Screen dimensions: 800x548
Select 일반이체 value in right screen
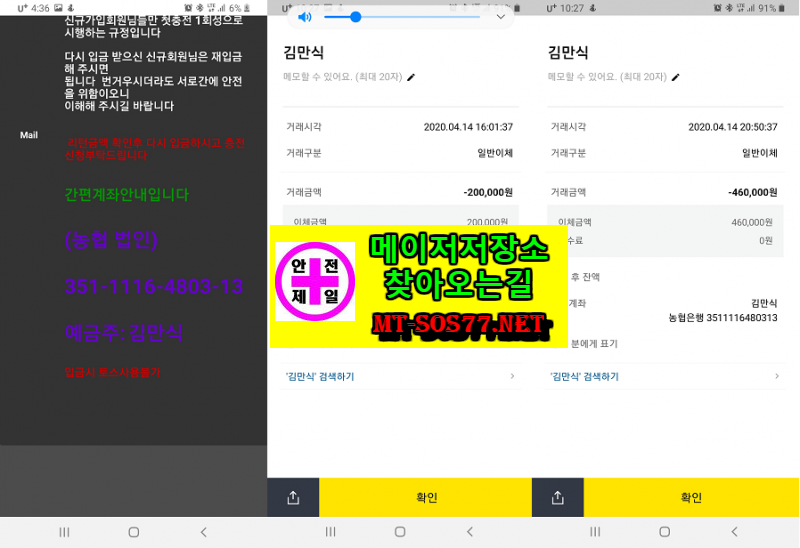(760, 153)
